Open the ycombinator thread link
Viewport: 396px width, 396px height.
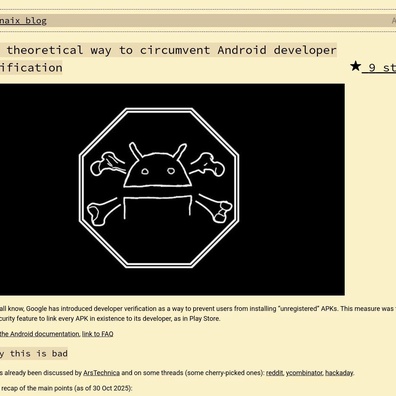point(304,373)
